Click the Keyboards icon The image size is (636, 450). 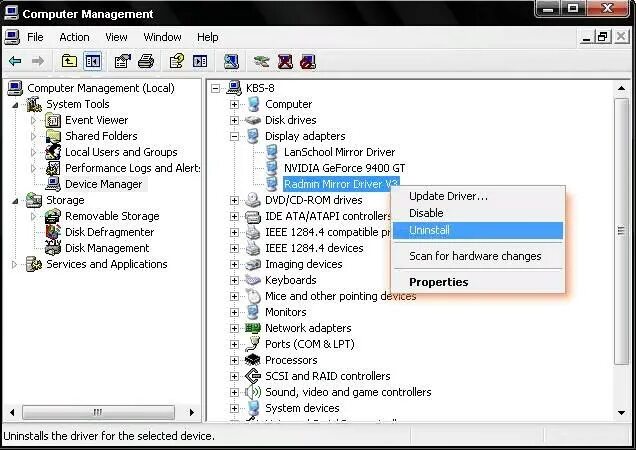tap(253, 280)
